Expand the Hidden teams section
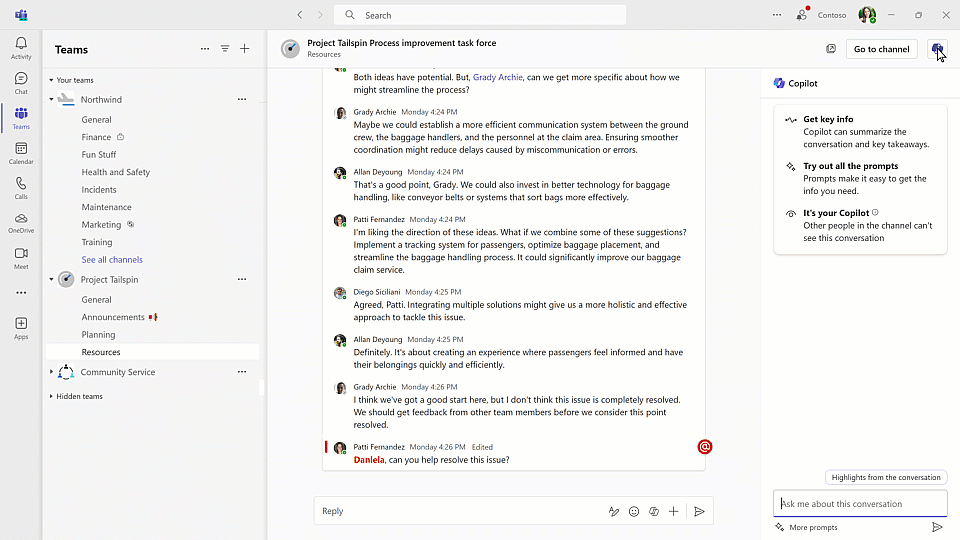The width and height of the screenshot is (960, 540). point(51,396)
